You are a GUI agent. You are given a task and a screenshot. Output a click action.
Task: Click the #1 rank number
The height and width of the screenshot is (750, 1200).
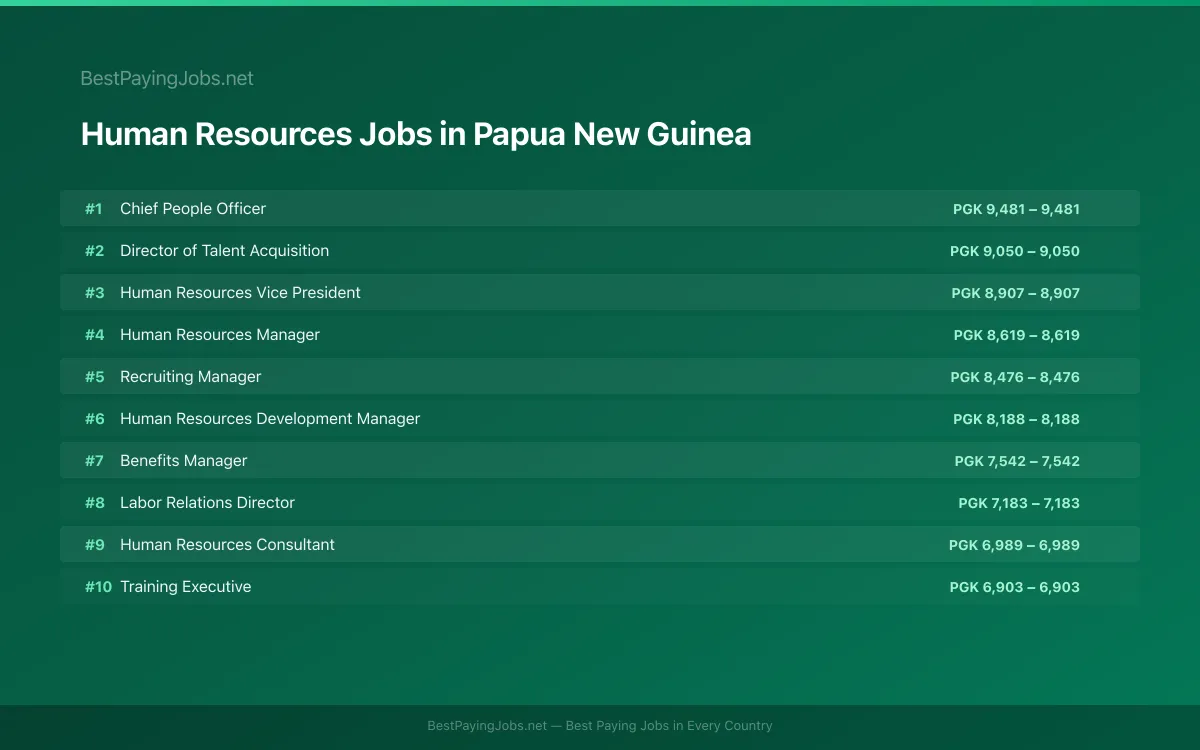(94, 209)
